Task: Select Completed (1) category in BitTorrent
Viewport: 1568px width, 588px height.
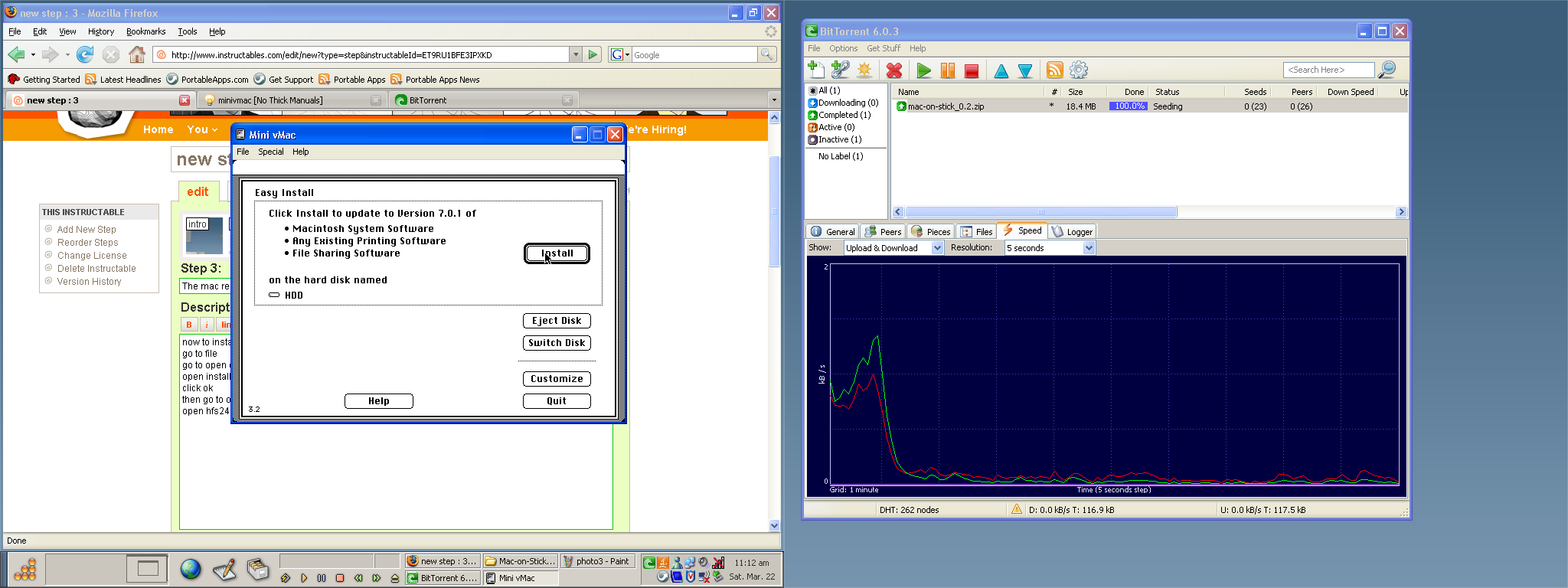Action: tap(844, 115)
